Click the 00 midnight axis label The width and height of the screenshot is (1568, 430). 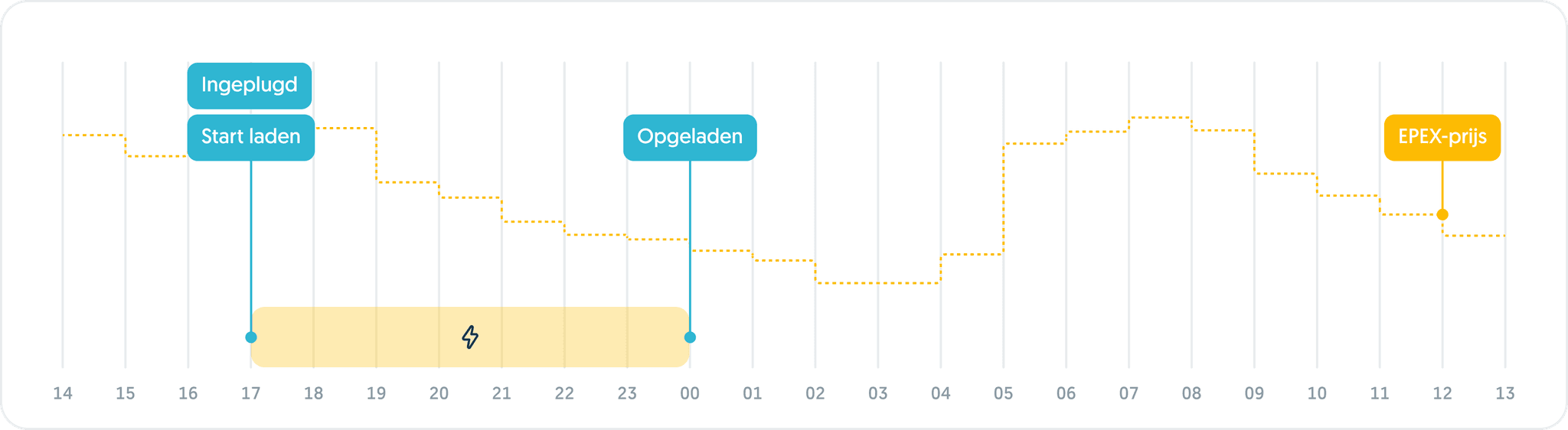tap(690, 393)
